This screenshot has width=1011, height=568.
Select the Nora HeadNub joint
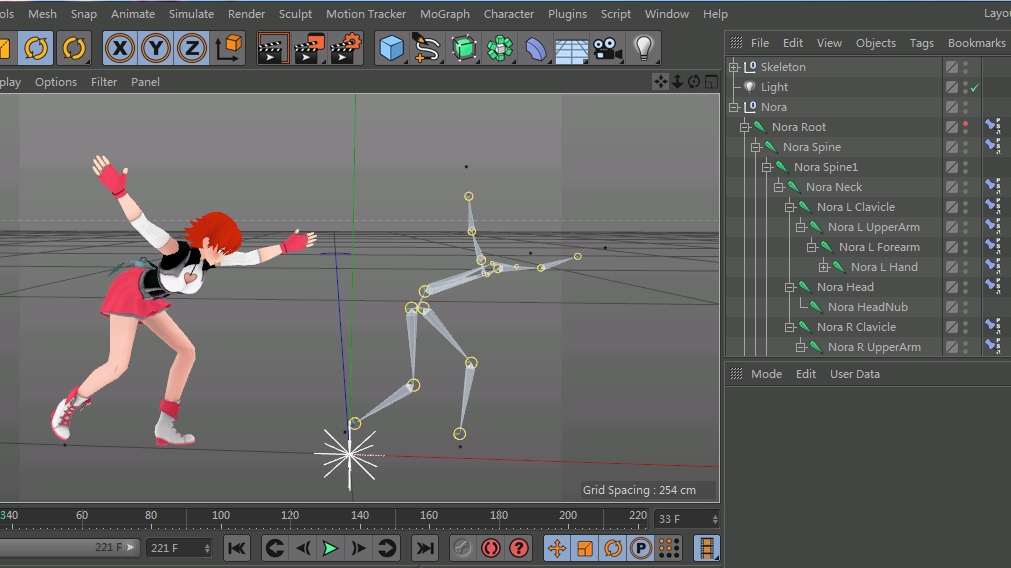pyautogui.click(x=868, y=307)
